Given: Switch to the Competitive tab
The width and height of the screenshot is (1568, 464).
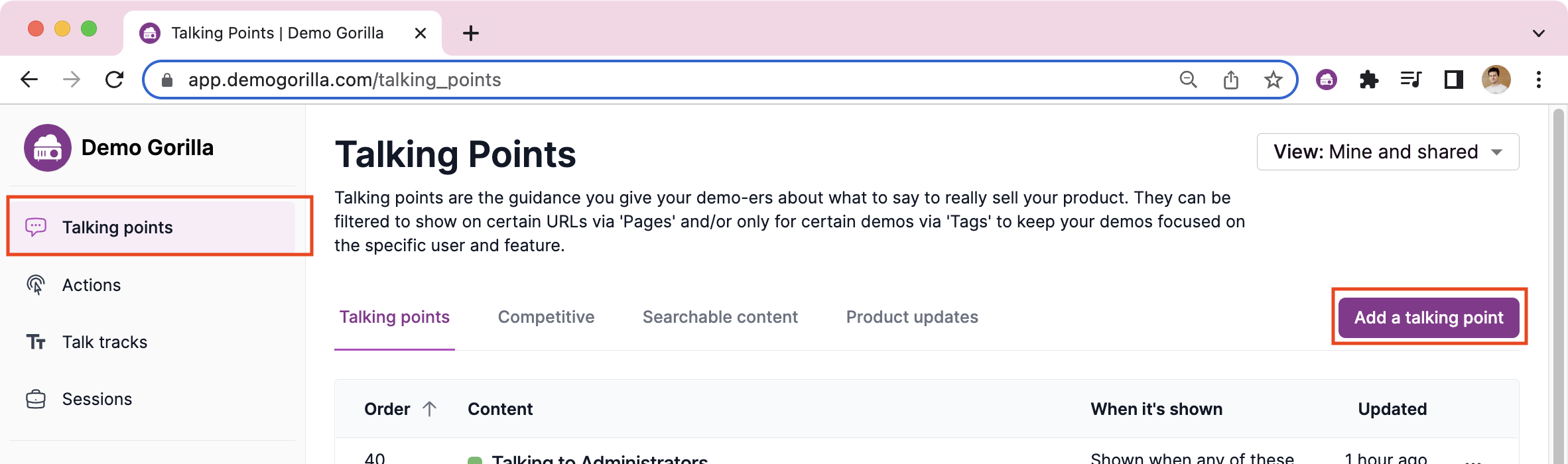Looking at the screenshot, I should click(546, 317).
